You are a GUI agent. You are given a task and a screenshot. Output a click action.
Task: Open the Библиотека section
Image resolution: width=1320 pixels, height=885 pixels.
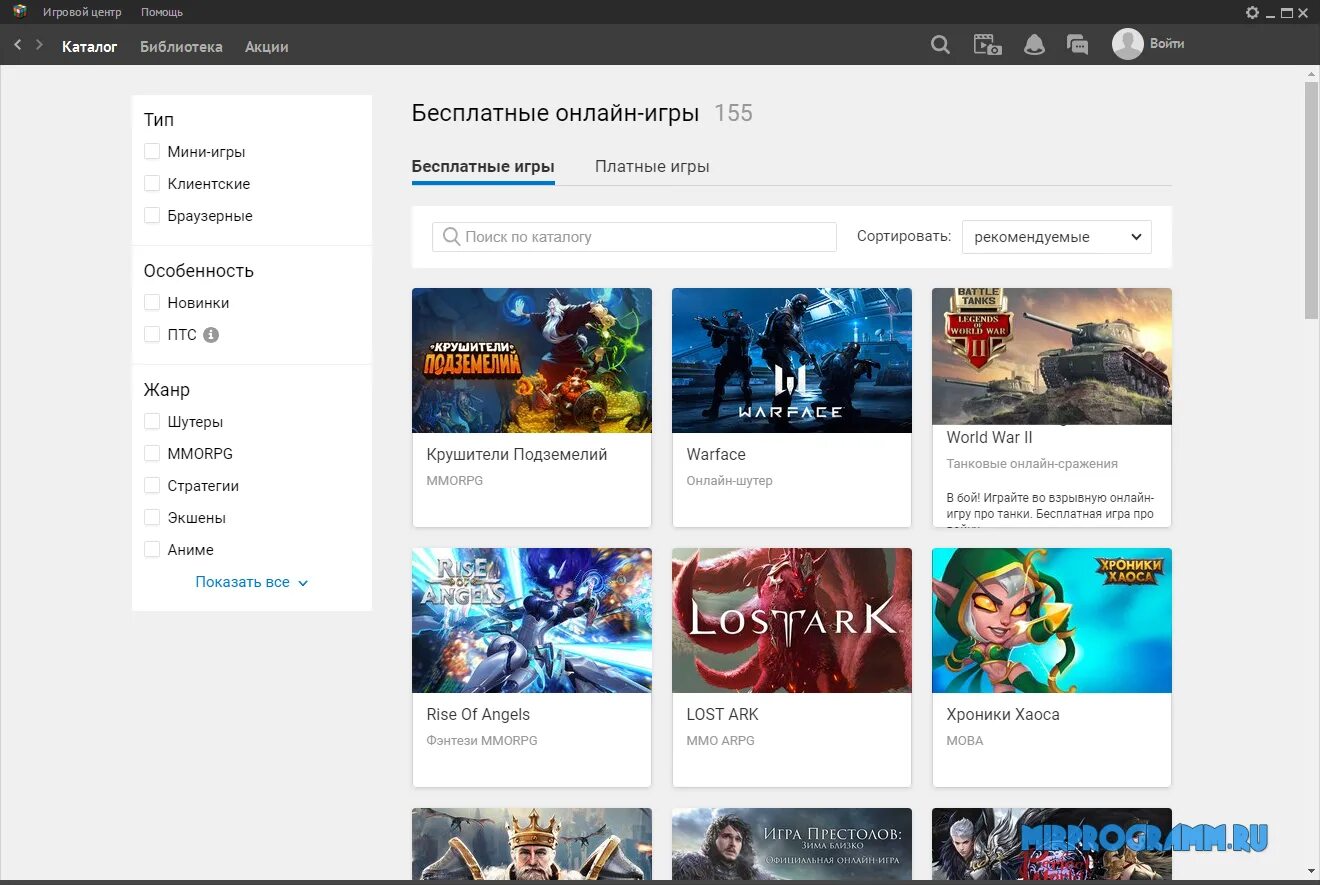coord(181,46)
